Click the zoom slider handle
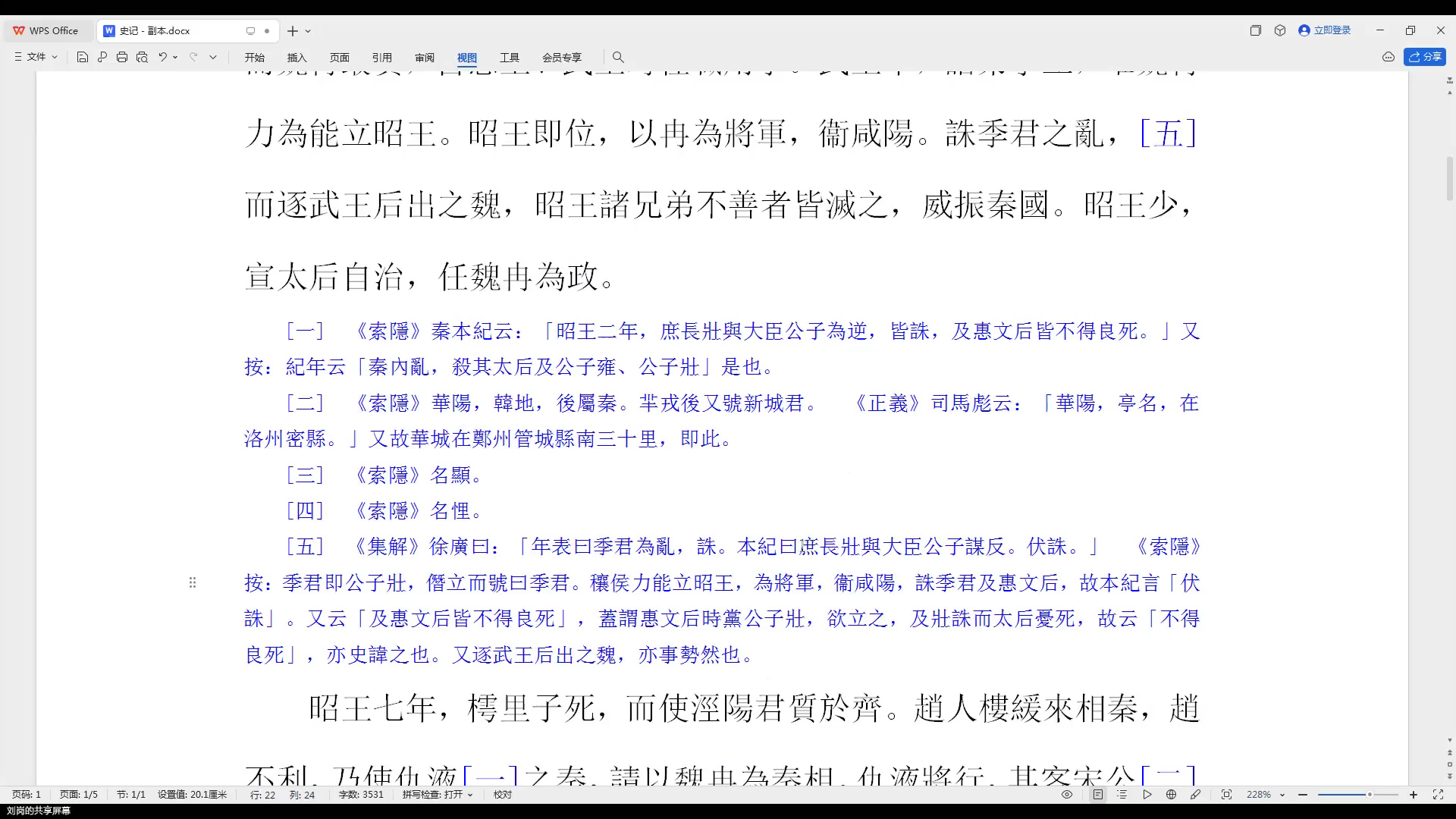 pyautogui.click(x=1370, y=795)
